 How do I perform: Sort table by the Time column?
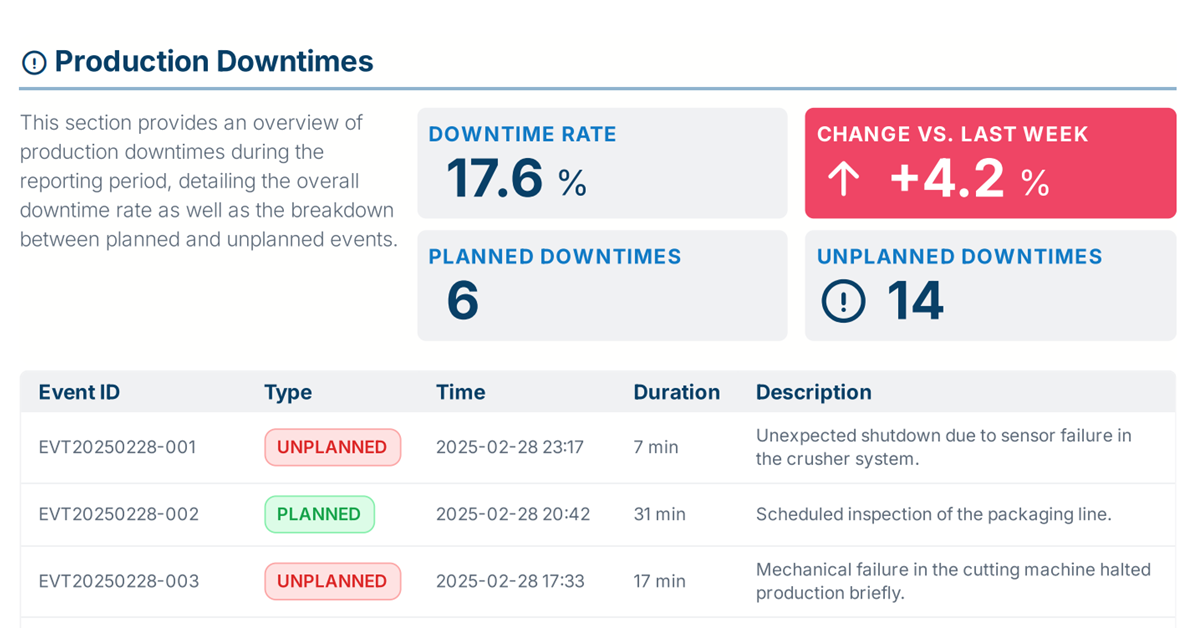tap(460, 392)
